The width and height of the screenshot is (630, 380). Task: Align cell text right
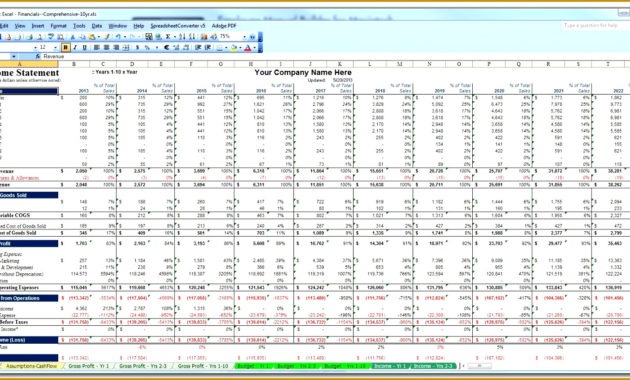(x=117, y=47)
